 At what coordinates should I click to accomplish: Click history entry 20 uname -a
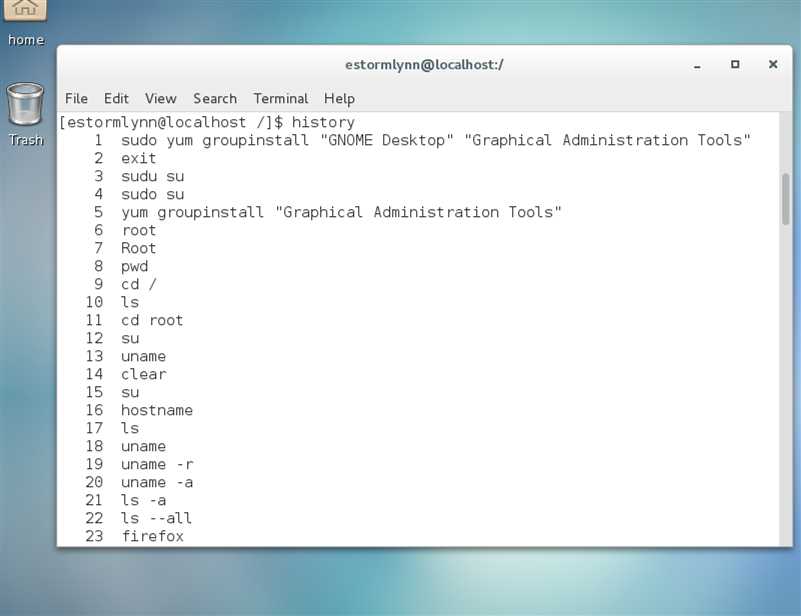tap(139, 482)
